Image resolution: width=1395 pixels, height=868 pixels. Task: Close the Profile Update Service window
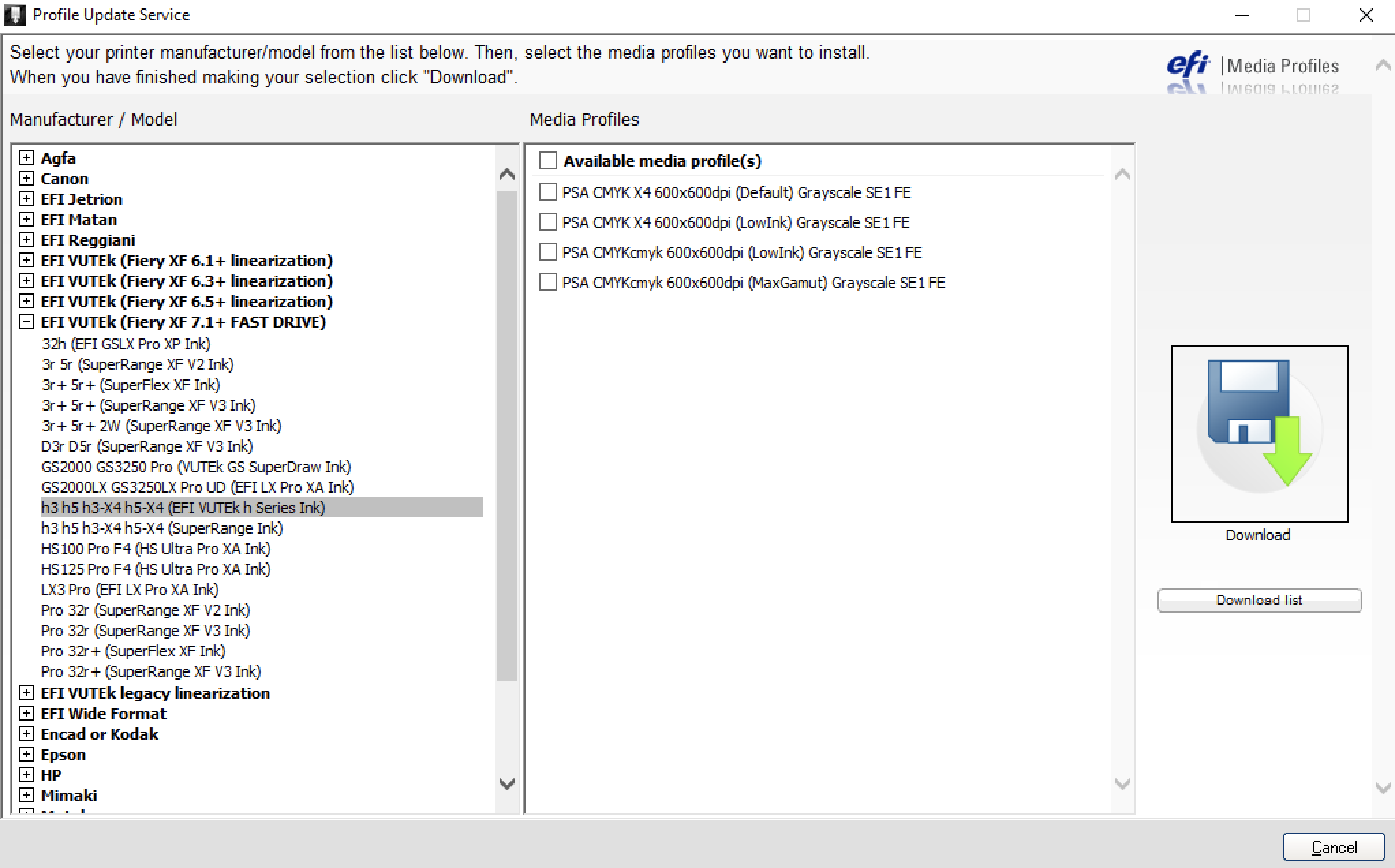(x=1366, y=15)
